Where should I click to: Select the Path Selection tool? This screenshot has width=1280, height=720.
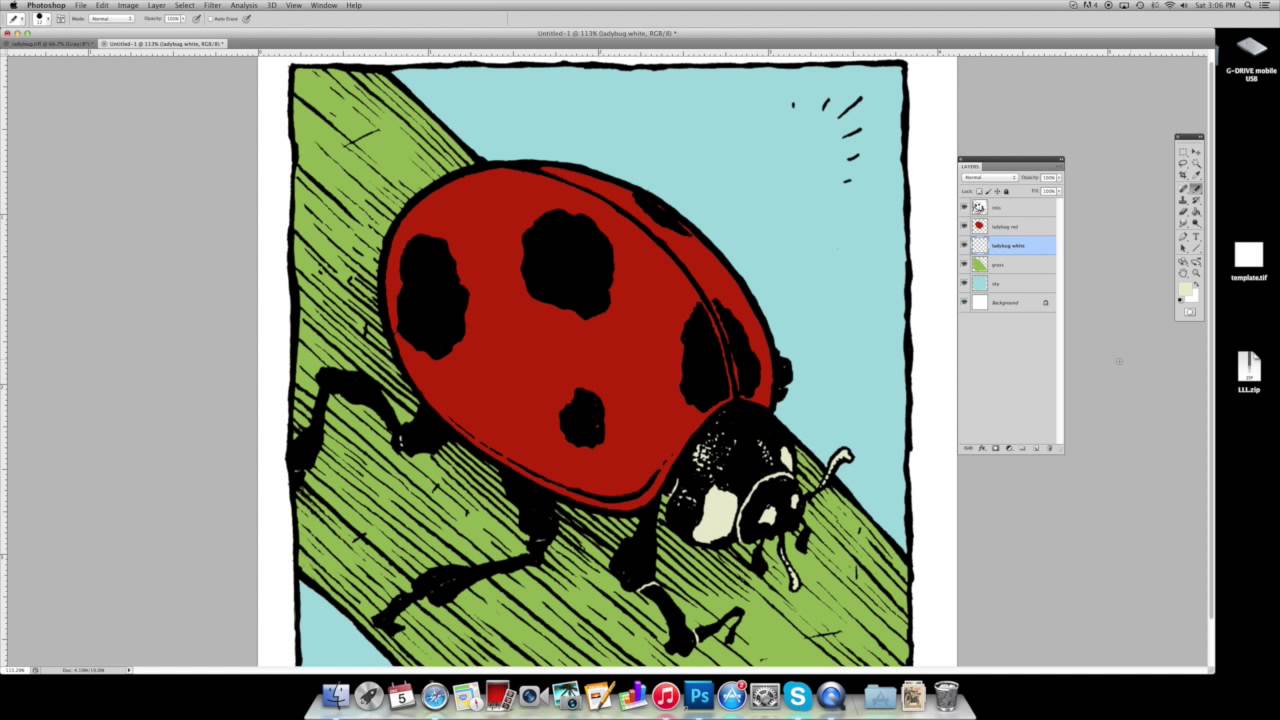tap(1183, 248)
